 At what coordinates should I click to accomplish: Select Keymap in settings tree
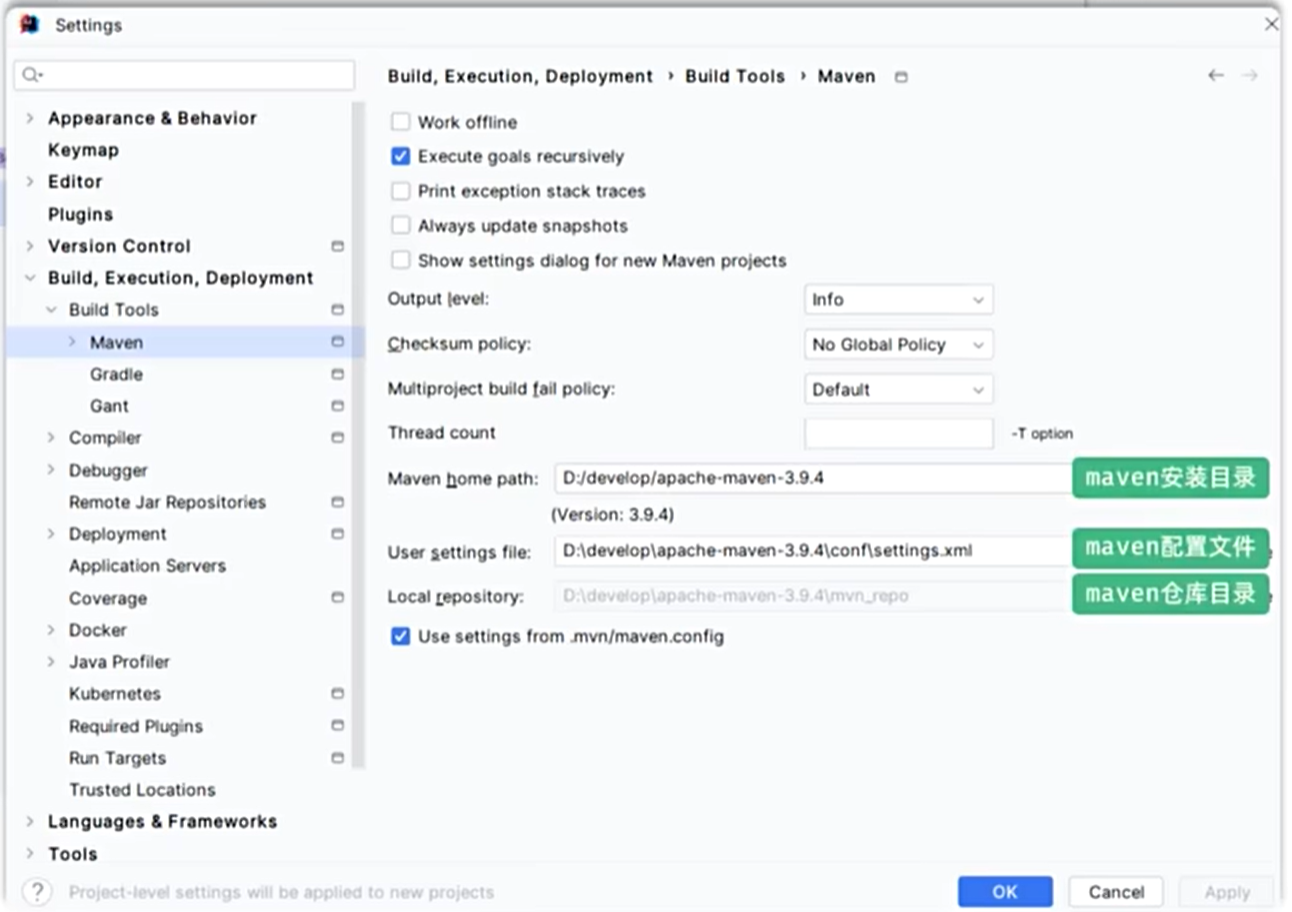tap(83, 150)
